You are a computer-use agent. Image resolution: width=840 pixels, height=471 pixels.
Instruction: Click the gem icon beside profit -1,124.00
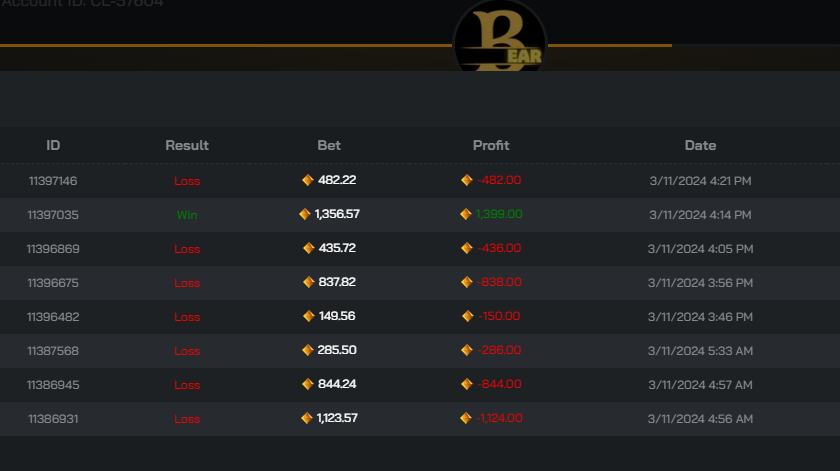pyautogui.click(x=466, y=418)
